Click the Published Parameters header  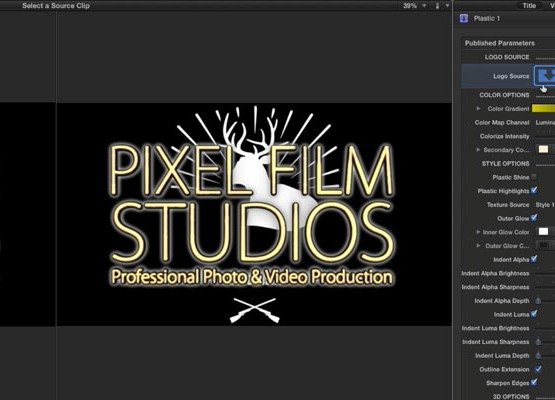point(499,43)
